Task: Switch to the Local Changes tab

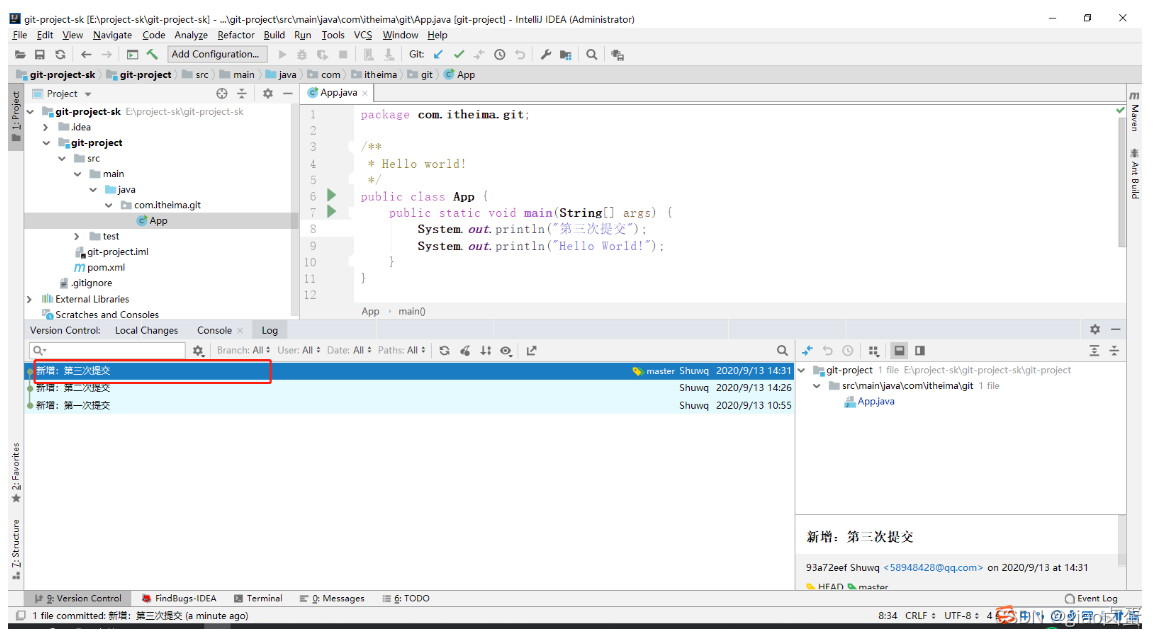Action: click(146, 330)
